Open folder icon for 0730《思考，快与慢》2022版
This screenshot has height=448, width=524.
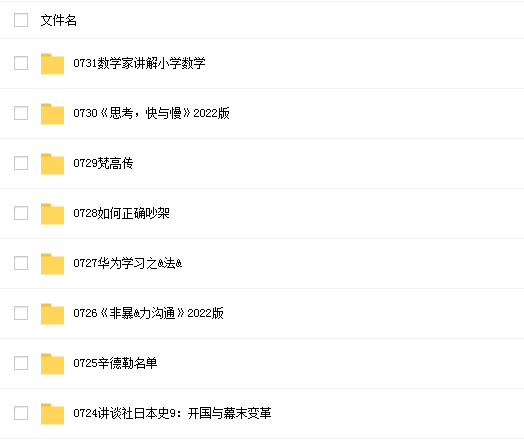pyautogui.click(x=52, y=114)
